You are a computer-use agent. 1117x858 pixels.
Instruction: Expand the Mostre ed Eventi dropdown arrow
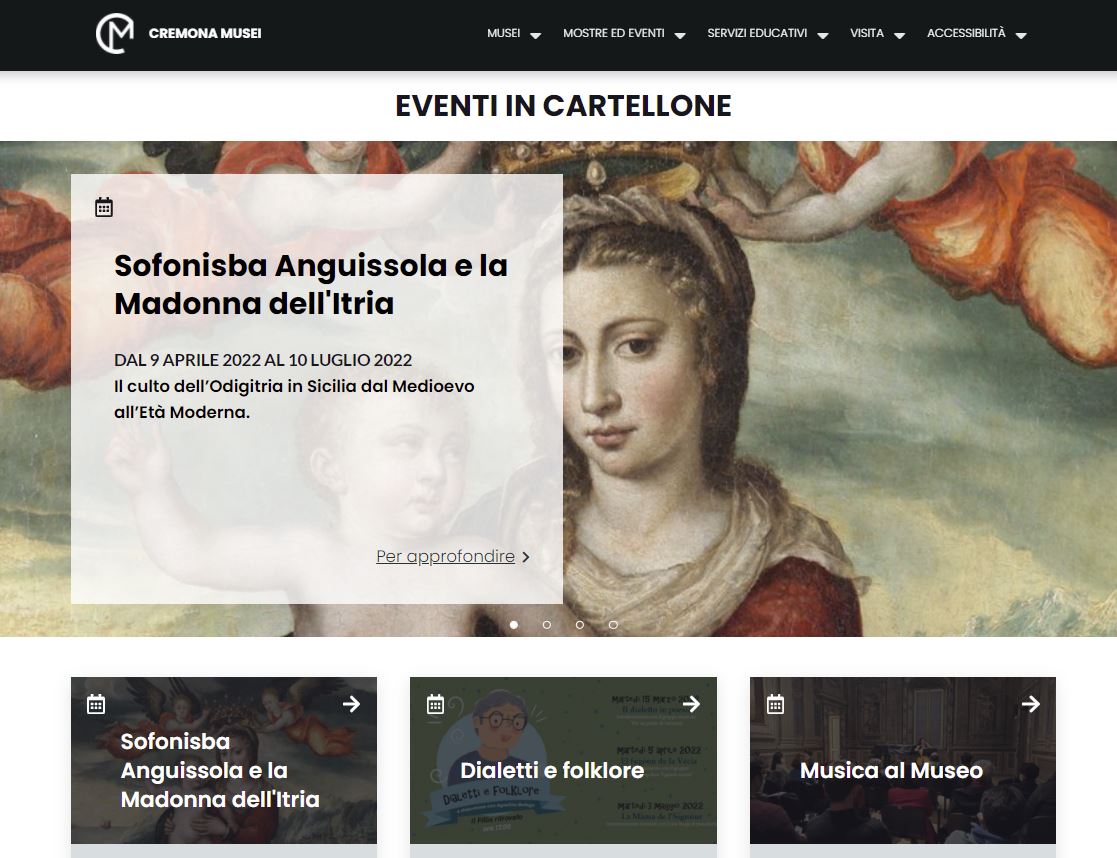680,35
